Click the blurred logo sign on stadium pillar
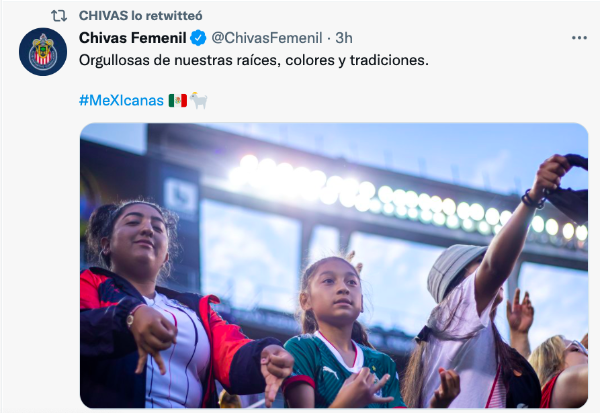 (181, 196)
